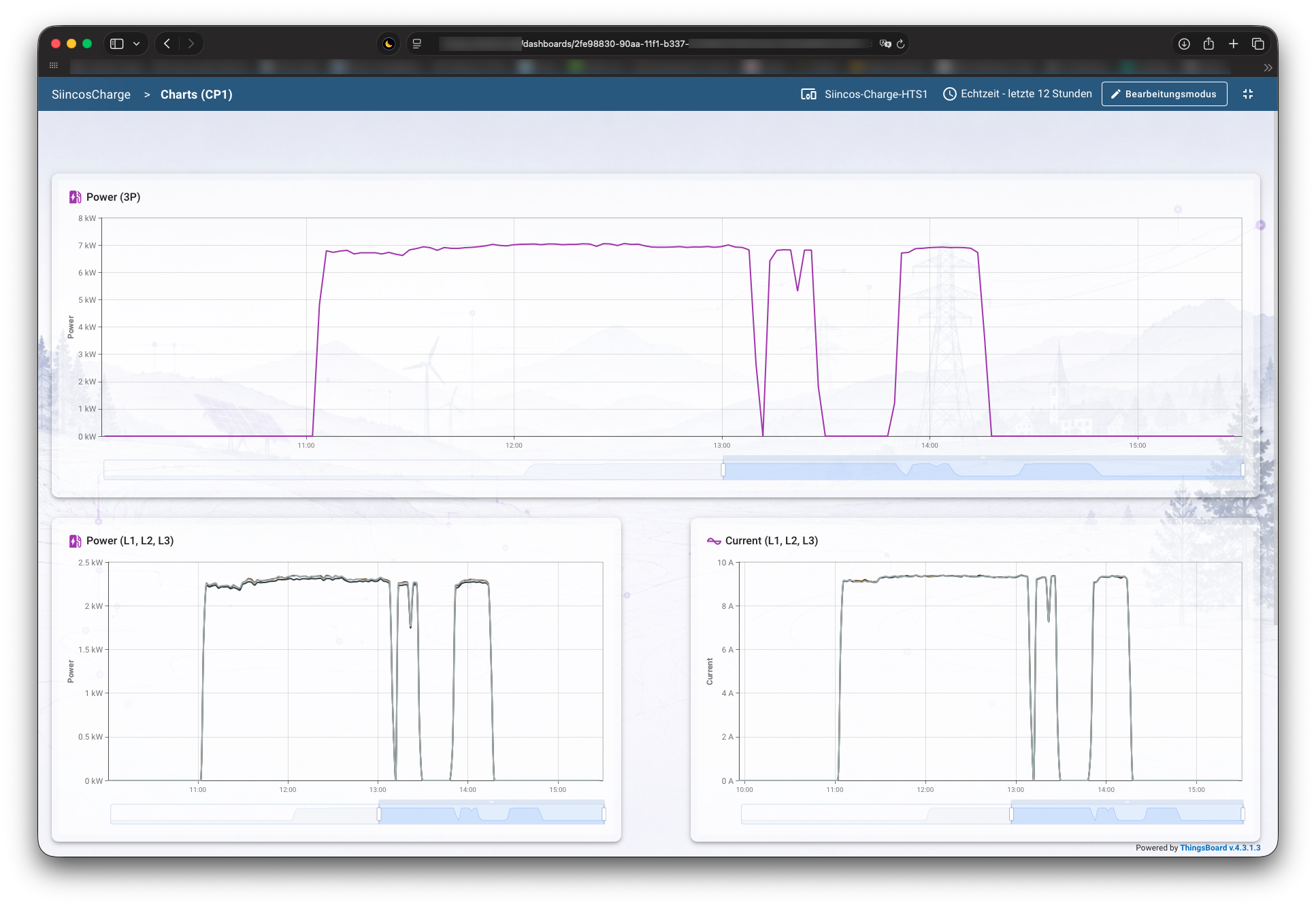Screen dimensions: 1316x907
Task: Open a new tab with plus icon
Action: click(x=1233, y=44)
